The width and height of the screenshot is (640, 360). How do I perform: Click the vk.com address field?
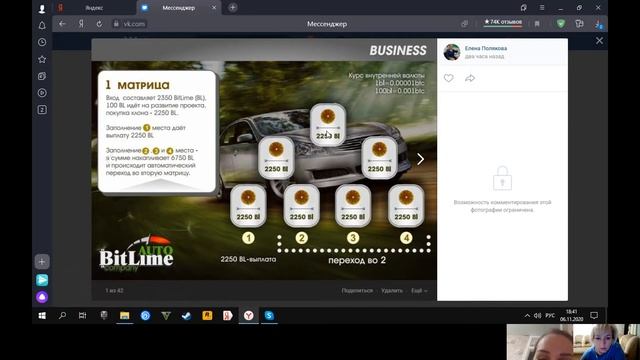tap(134, 24)
